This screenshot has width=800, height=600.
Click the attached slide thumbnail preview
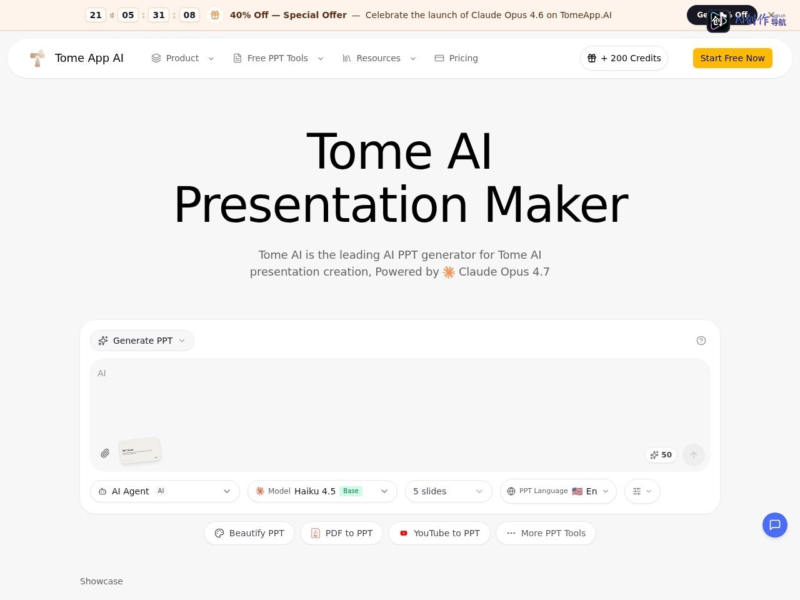140,451
